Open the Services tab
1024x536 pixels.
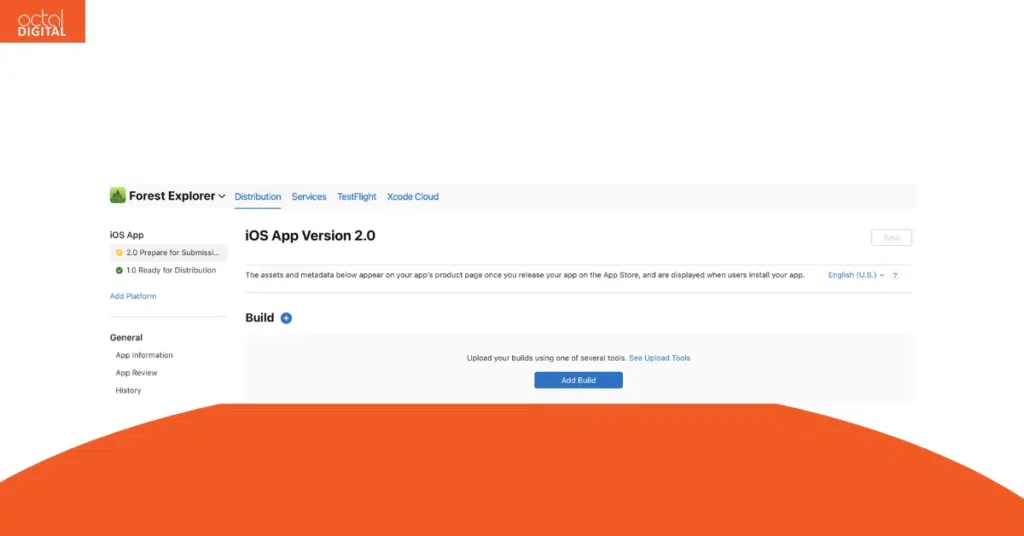click(309, 197)
